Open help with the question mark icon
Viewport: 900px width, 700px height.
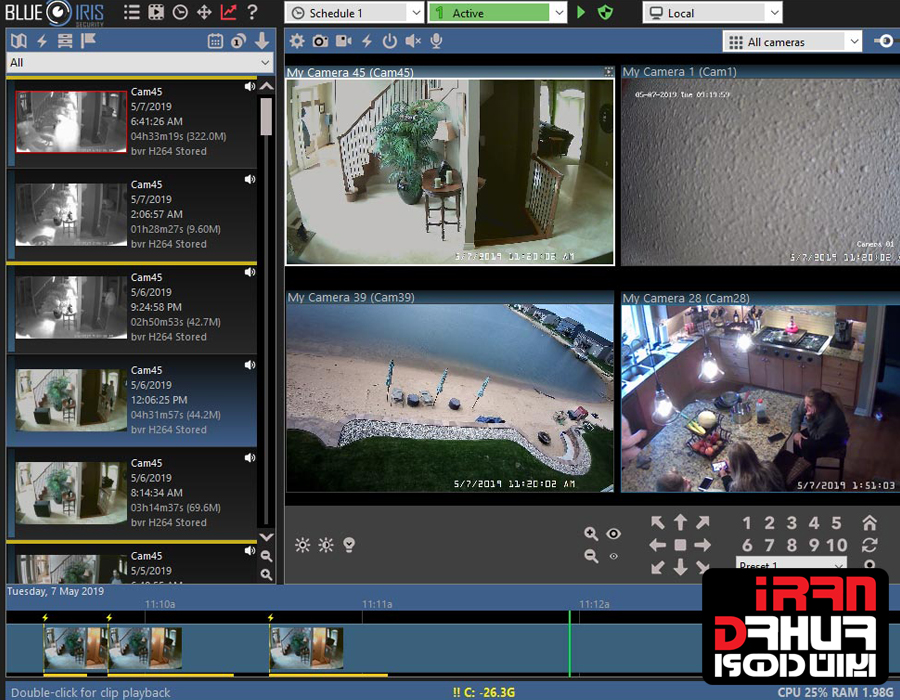[252, 12]
